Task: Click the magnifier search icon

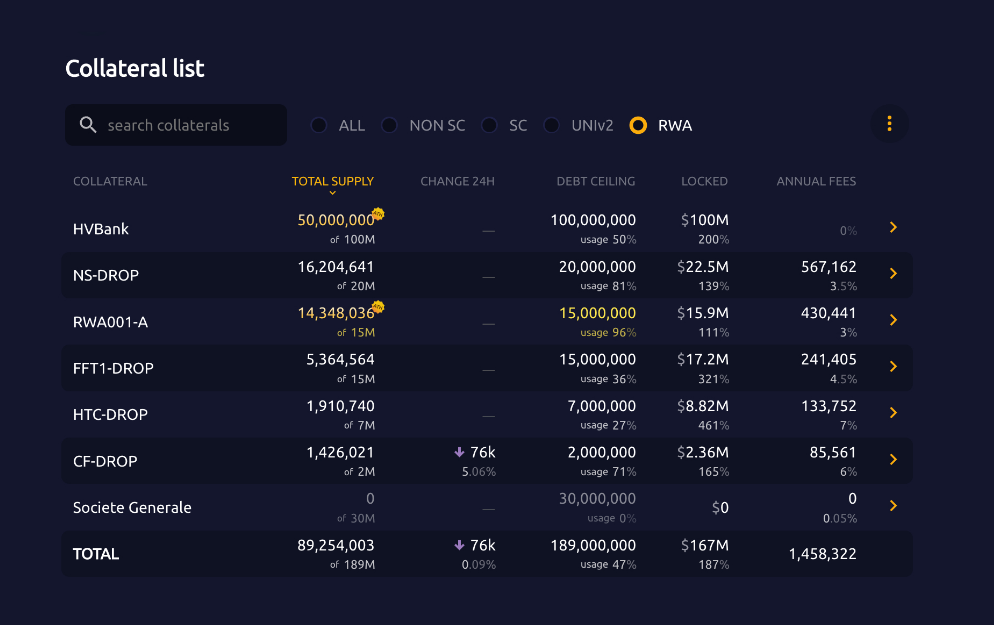Action: [x=88, y=125]
